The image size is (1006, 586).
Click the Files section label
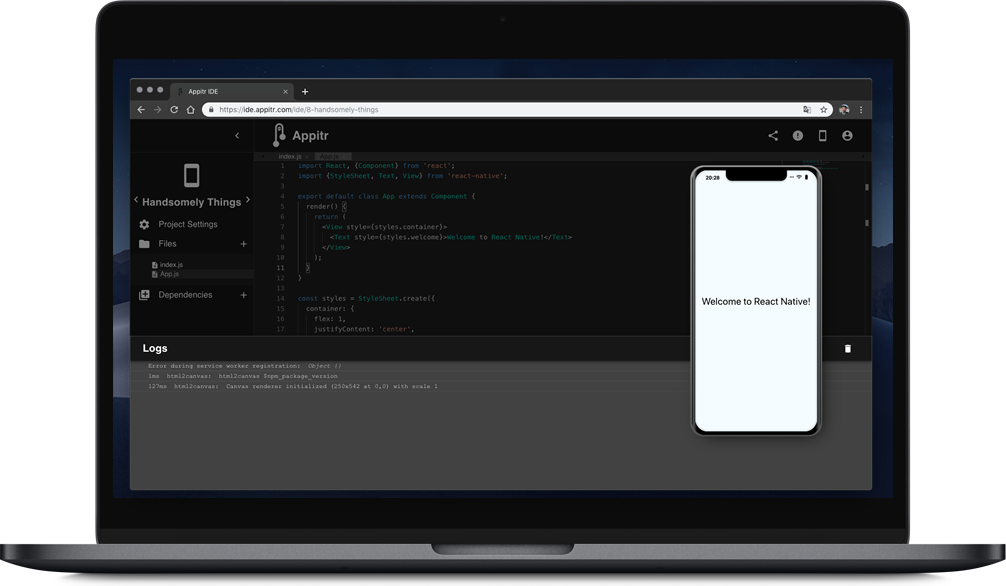click(x=167, y=244)
